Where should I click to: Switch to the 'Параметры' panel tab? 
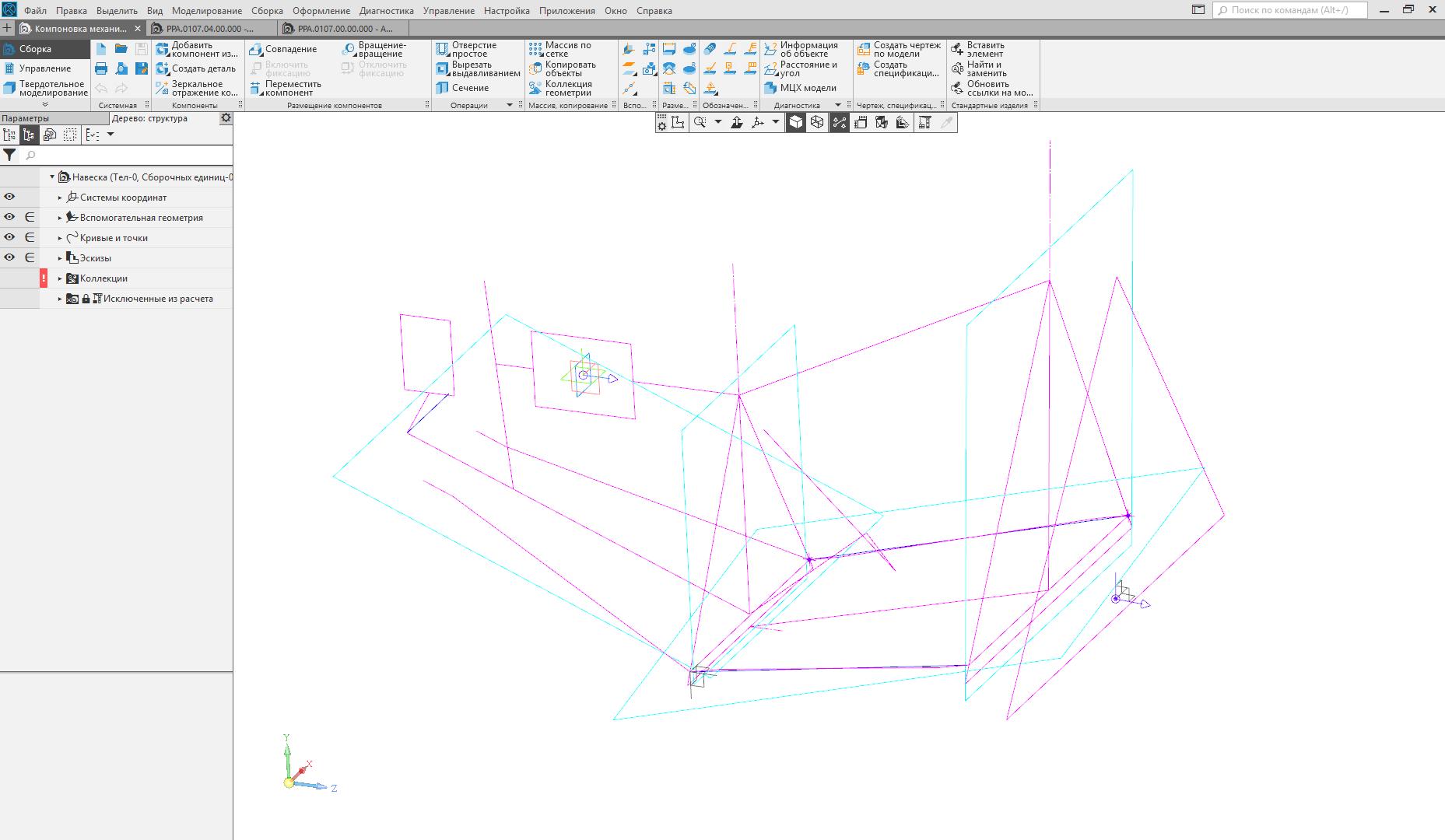[25, 118]
